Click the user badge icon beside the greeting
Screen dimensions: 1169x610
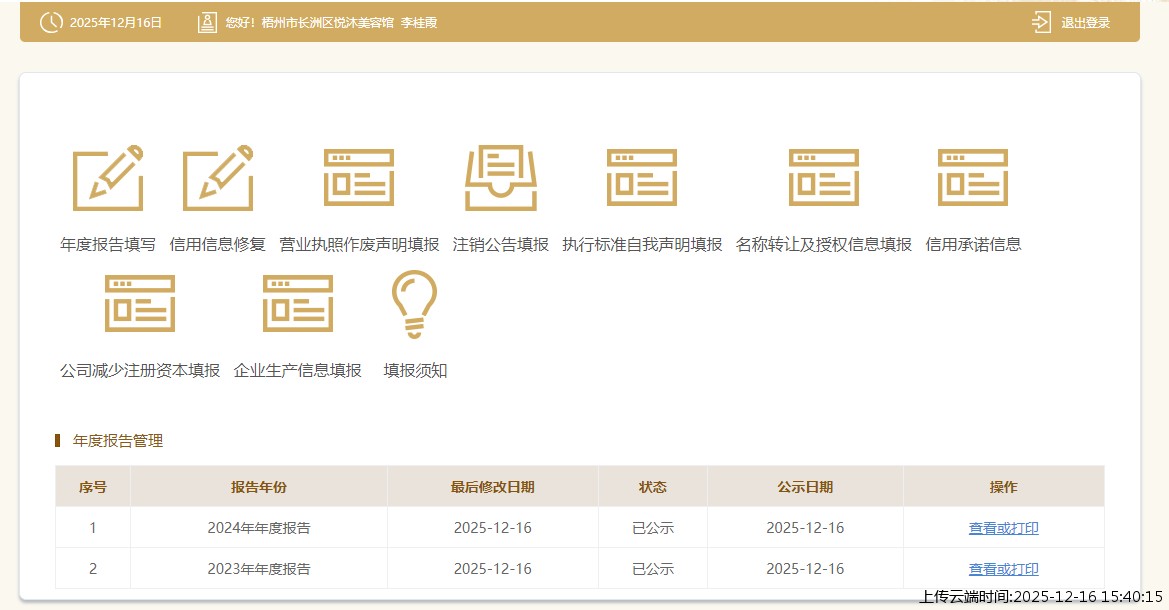pos(207,22)
